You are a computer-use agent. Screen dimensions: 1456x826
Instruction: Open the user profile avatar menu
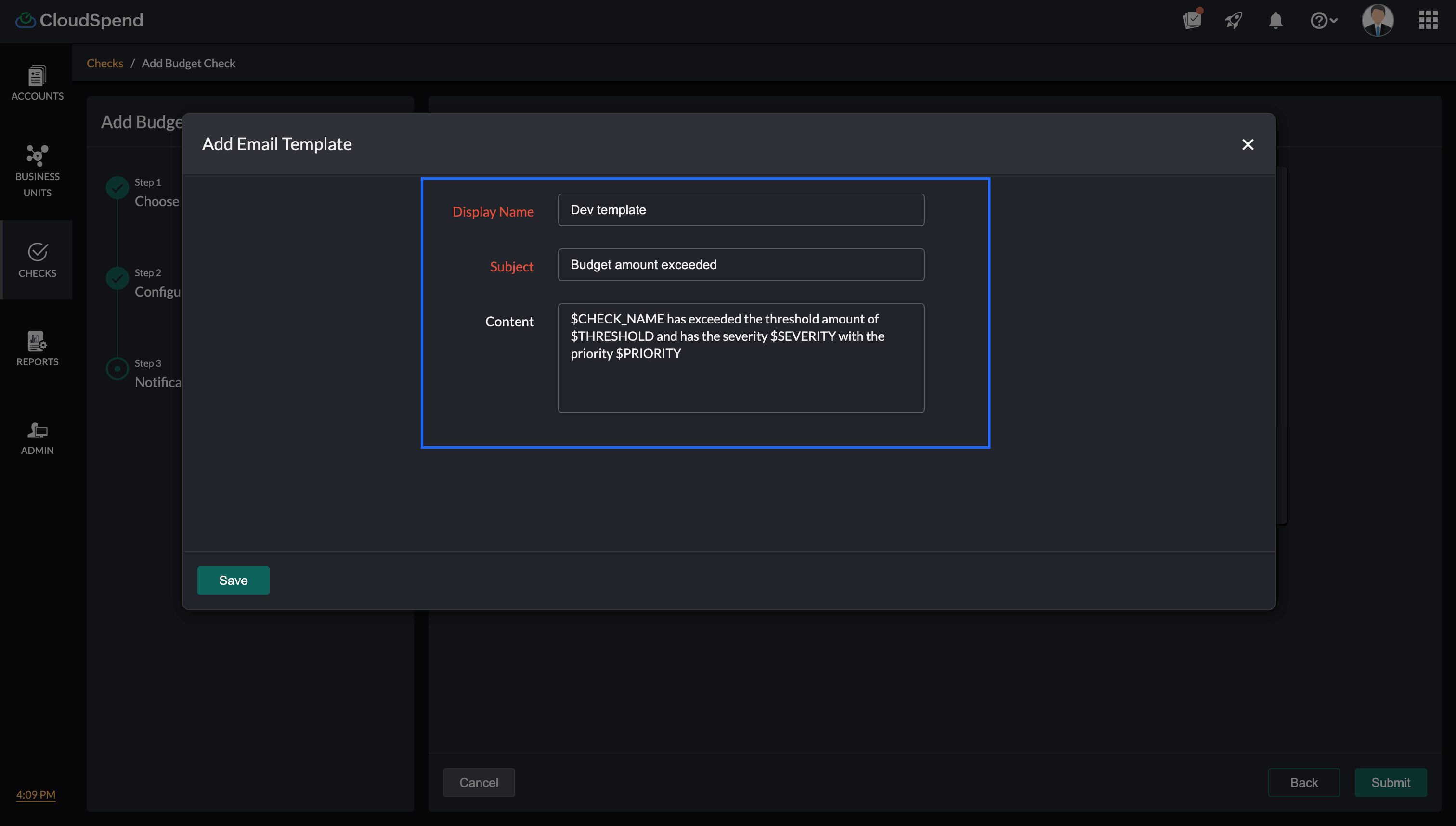click(1377, 20)
